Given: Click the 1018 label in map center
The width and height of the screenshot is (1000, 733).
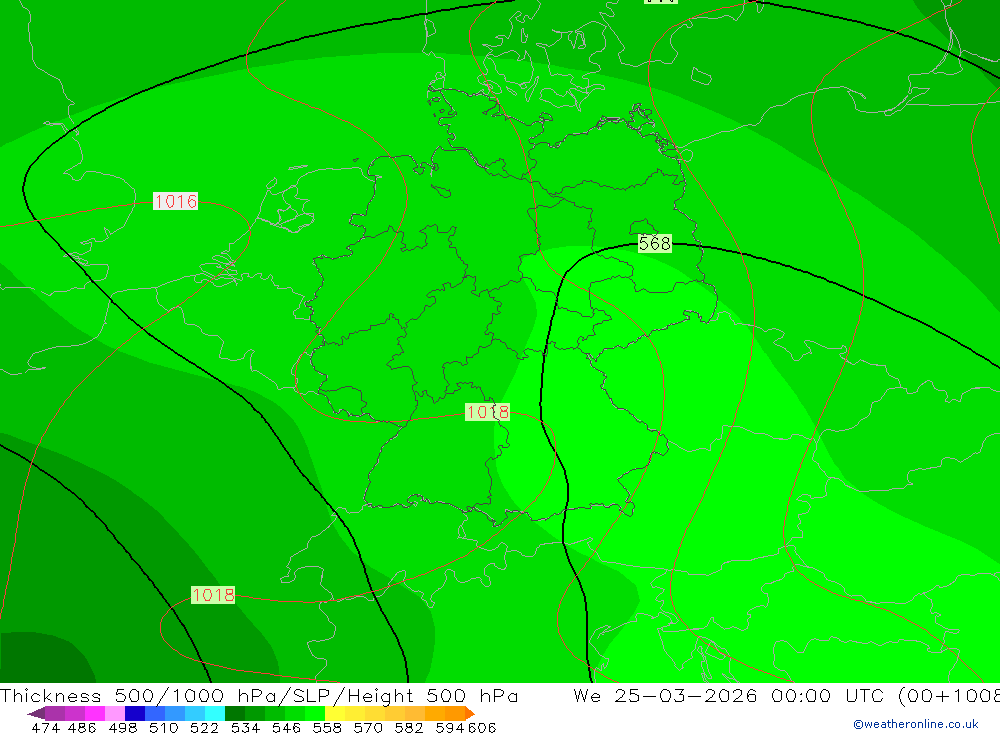Looking at the screenshot, I should (x=487, y=412).
